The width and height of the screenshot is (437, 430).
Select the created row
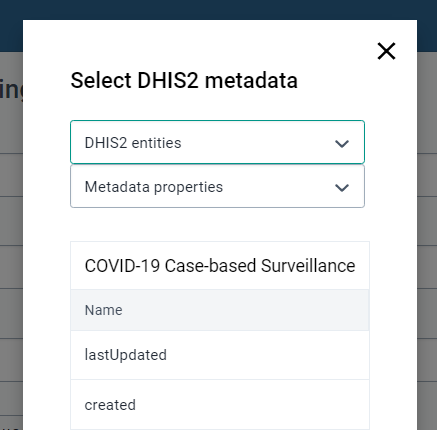click(220, 405)
